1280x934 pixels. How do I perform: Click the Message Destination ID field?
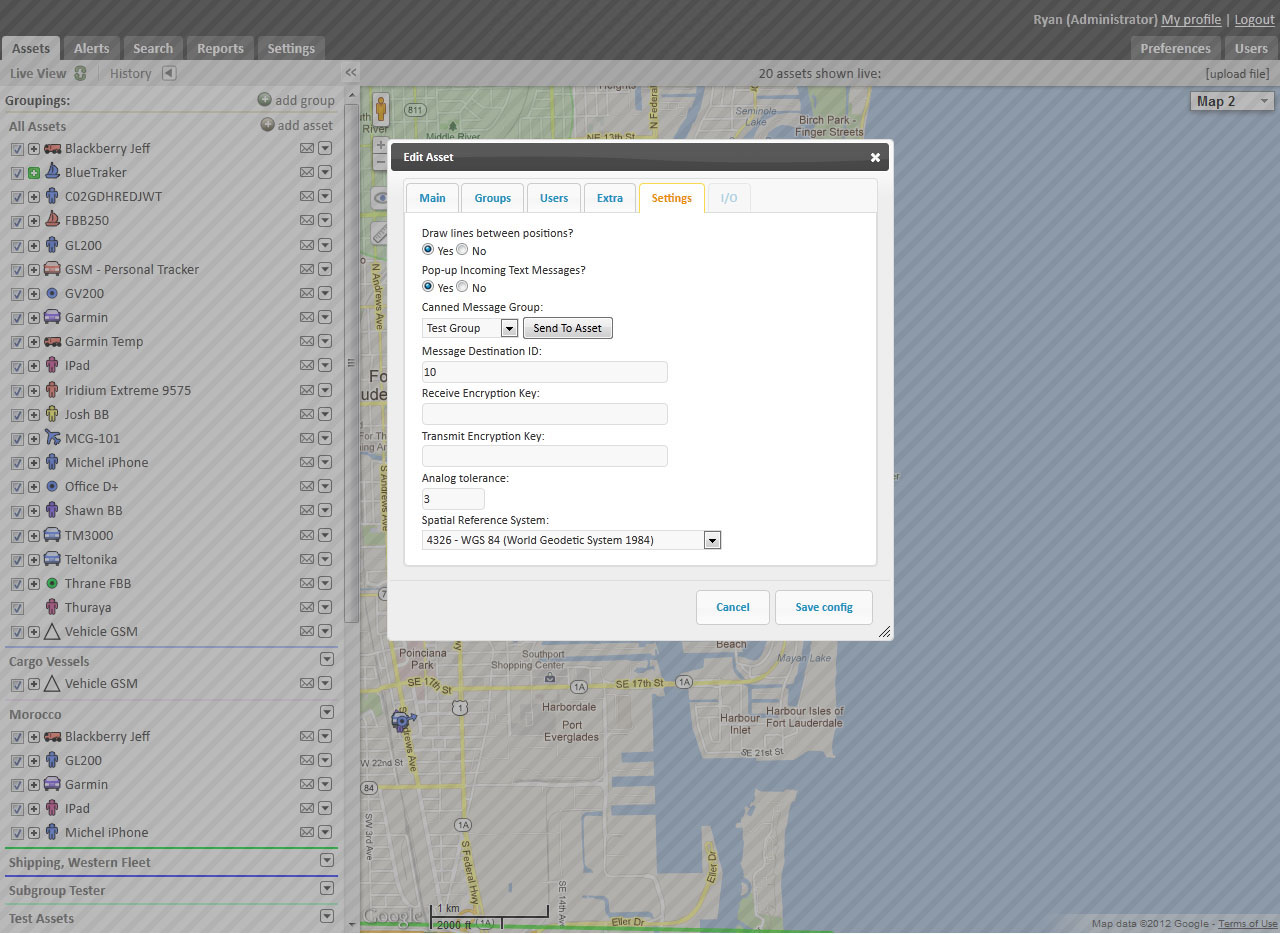544,372
